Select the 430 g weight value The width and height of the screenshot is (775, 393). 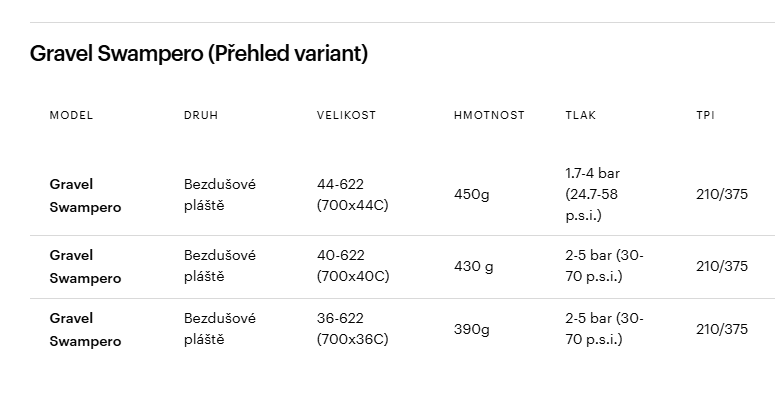coord(474,266)
